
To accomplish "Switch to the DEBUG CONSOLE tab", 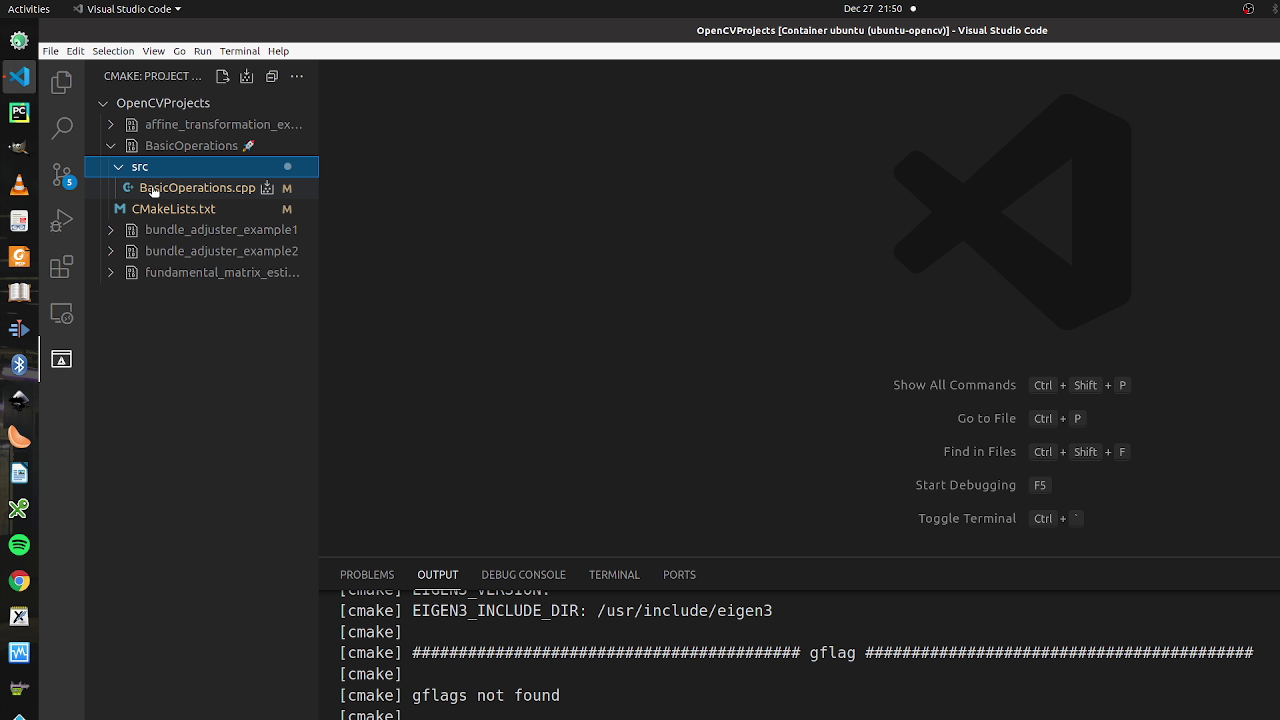I will pos(523,575).
